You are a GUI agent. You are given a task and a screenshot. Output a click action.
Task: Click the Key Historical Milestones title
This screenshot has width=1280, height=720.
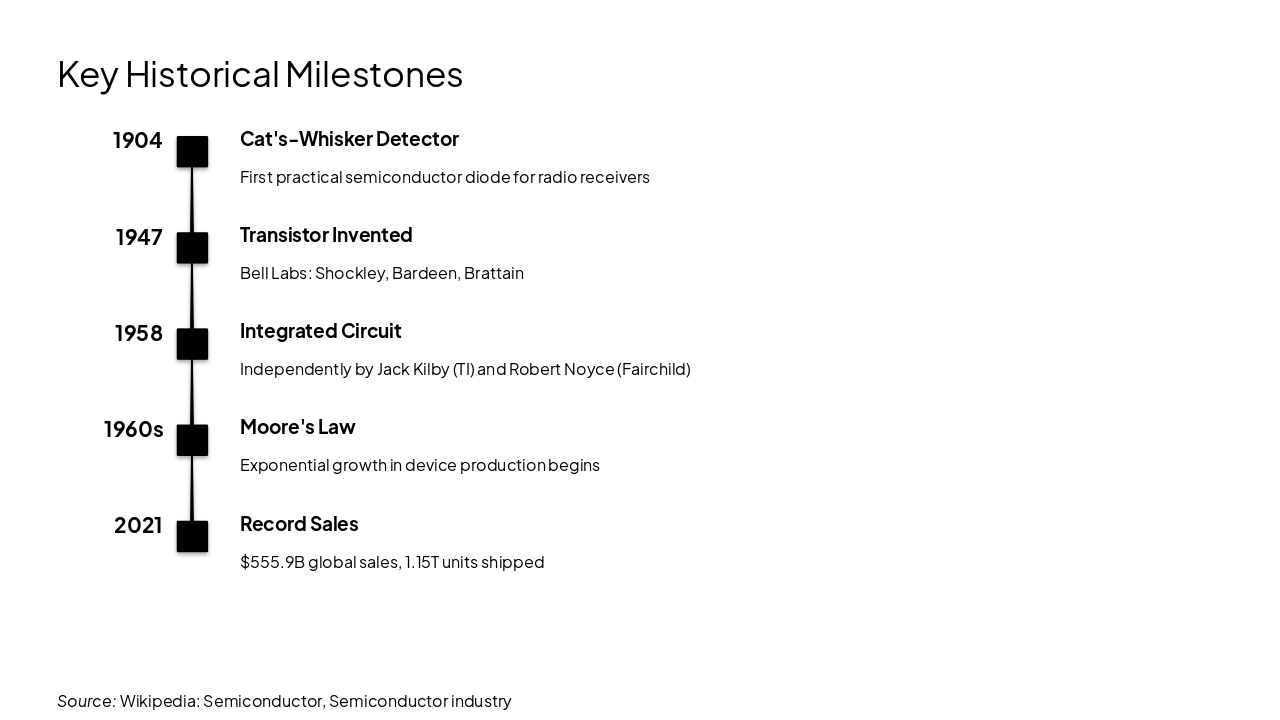point(260,74)
